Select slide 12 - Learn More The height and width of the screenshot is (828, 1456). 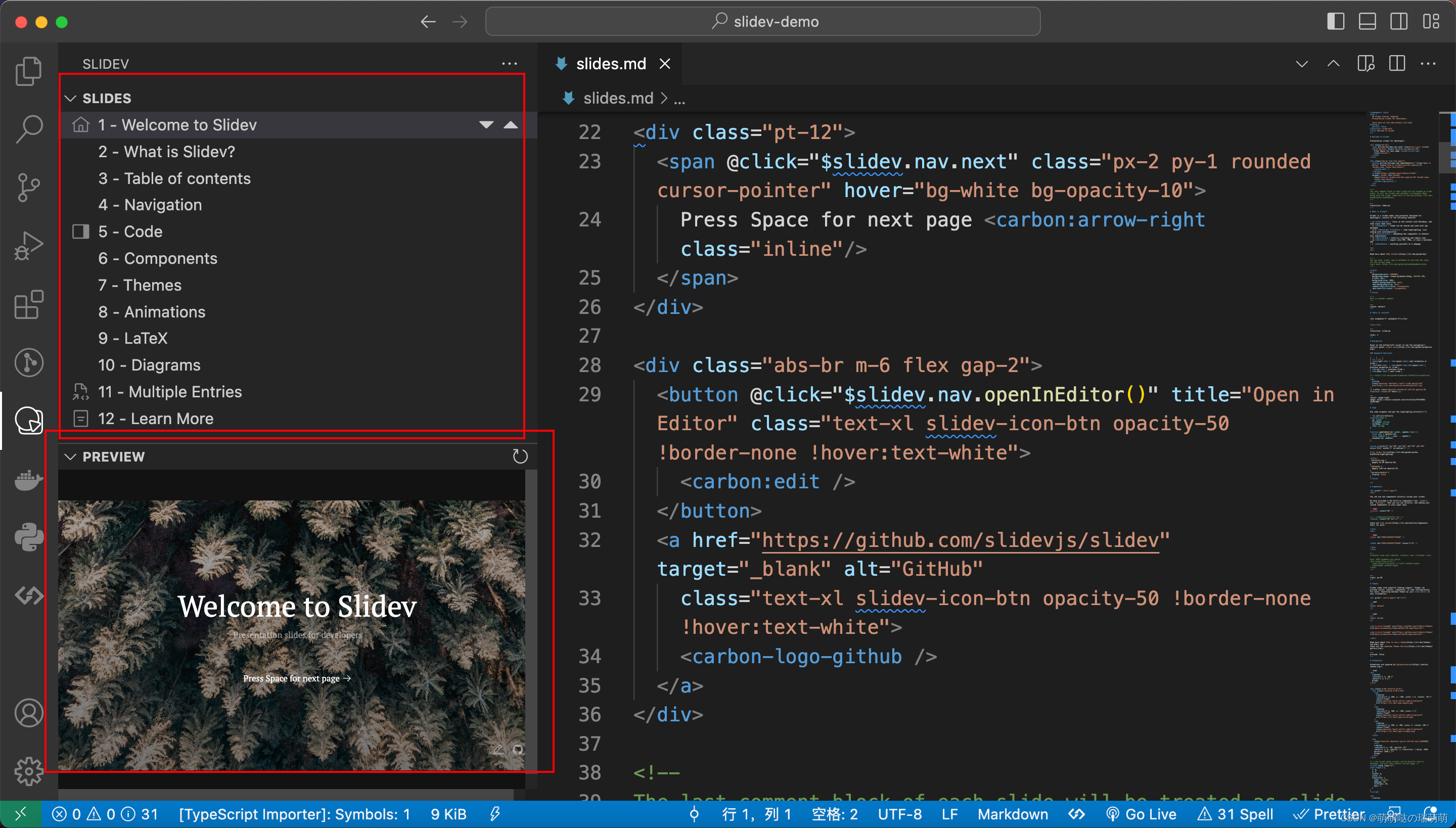click(x=298, y=418)
